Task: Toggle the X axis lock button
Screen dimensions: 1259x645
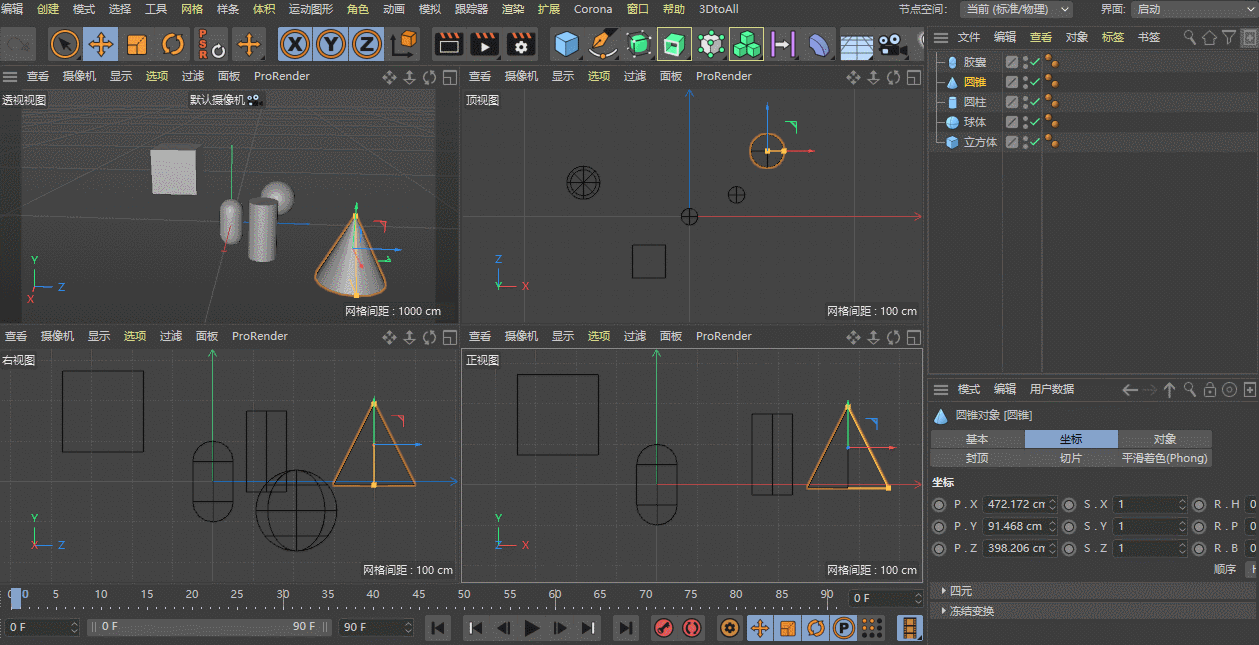Action: tap(294, 44)
